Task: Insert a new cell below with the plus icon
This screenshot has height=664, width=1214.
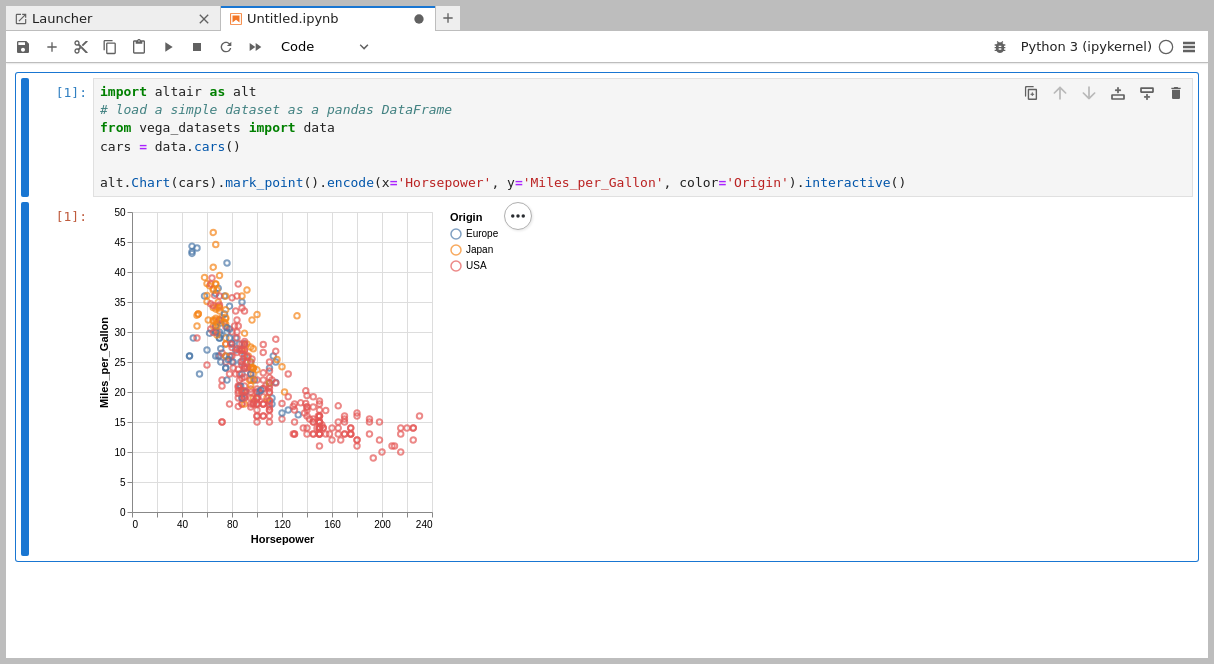Action: [x=52, y=47]
